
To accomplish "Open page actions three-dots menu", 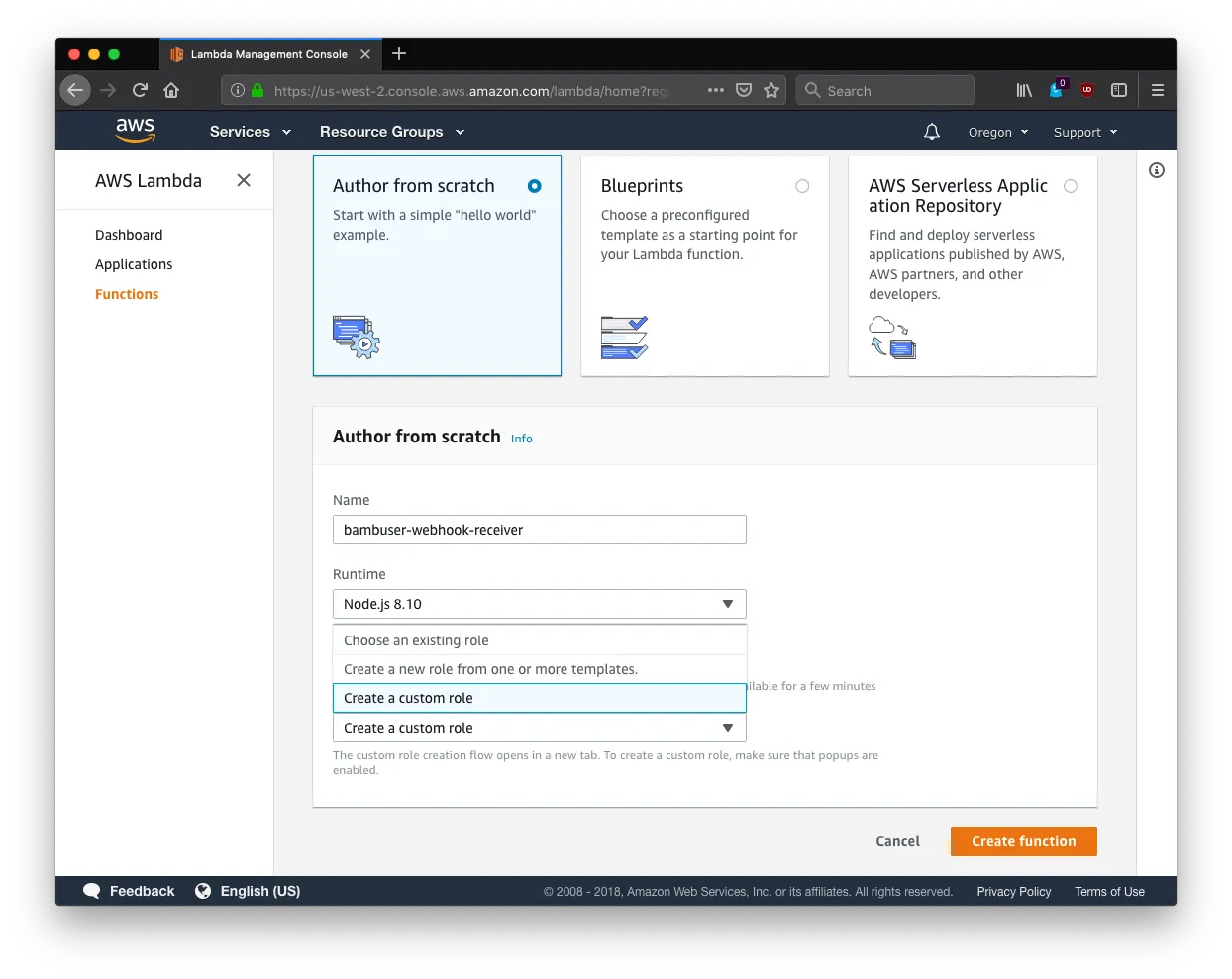I will click(716, 90).
